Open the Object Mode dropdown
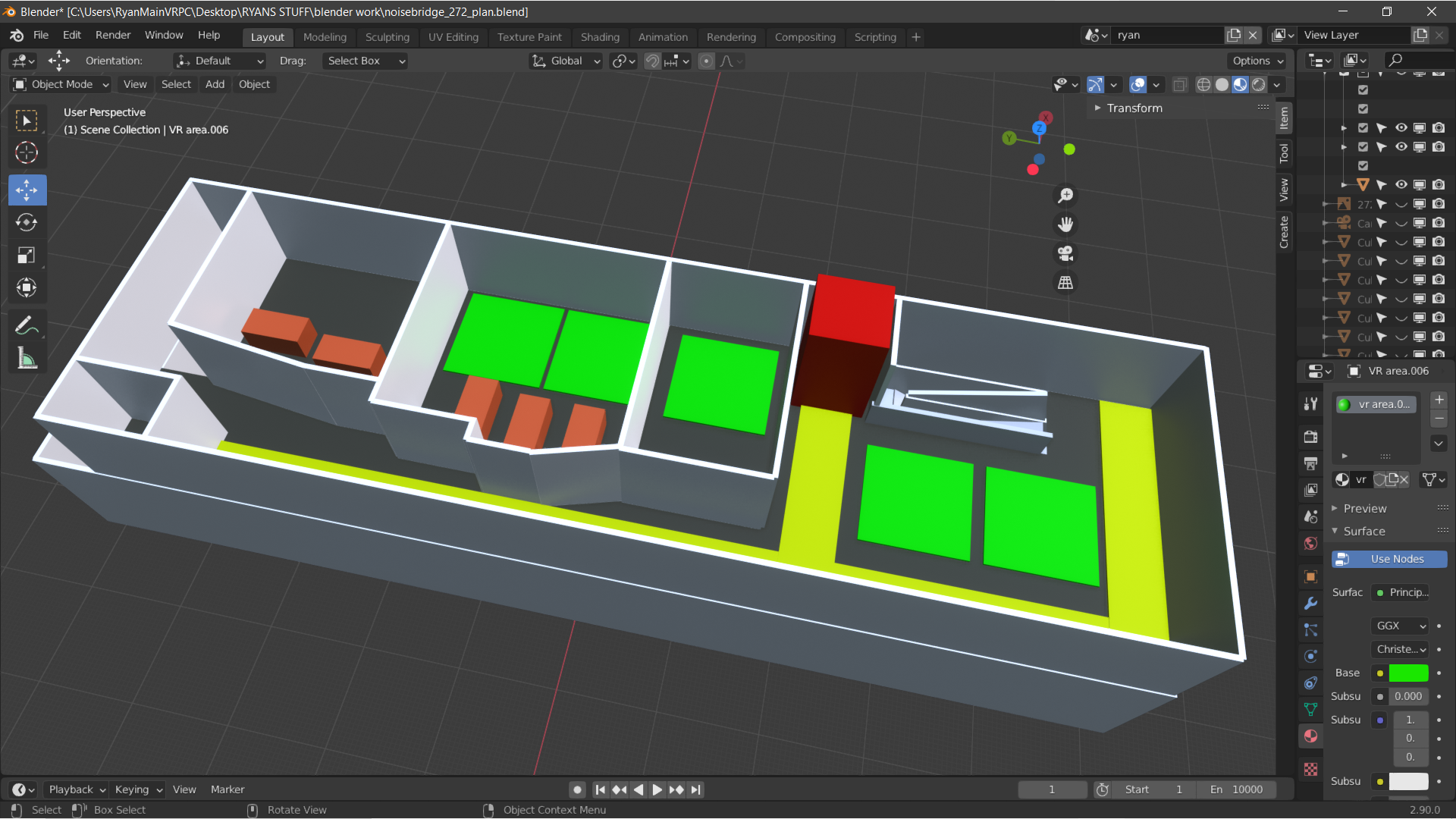This screenshot has width=1456, height=819. pyautogui.click(x=61, y=84)
